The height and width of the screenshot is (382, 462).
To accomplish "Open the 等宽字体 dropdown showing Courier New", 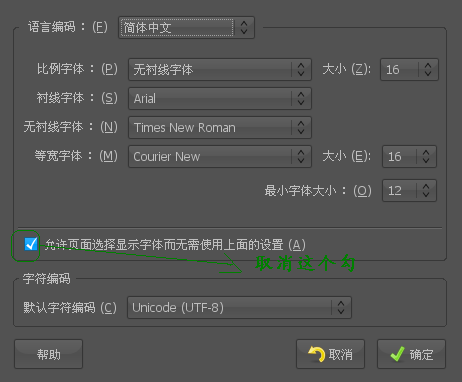I will 220,157.
